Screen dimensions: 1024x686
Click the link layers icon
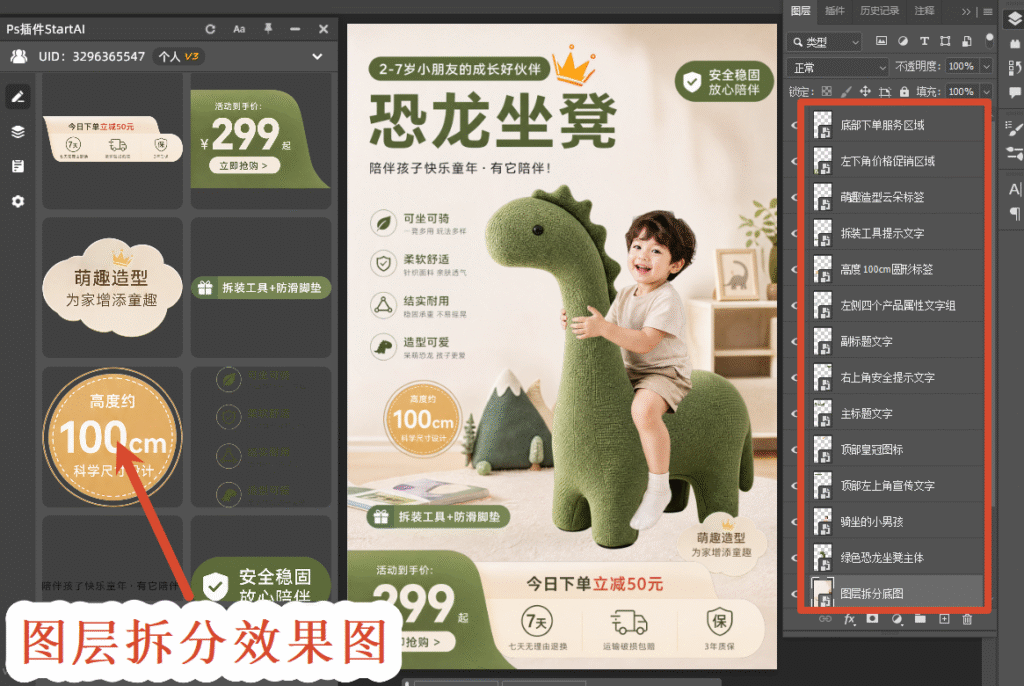(x=825, y=619)
